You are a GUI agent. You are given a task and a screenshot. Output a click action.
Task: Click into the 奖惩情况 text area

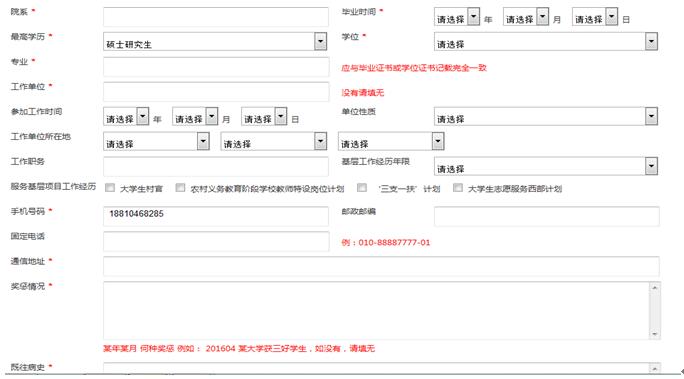pos(376,310)
